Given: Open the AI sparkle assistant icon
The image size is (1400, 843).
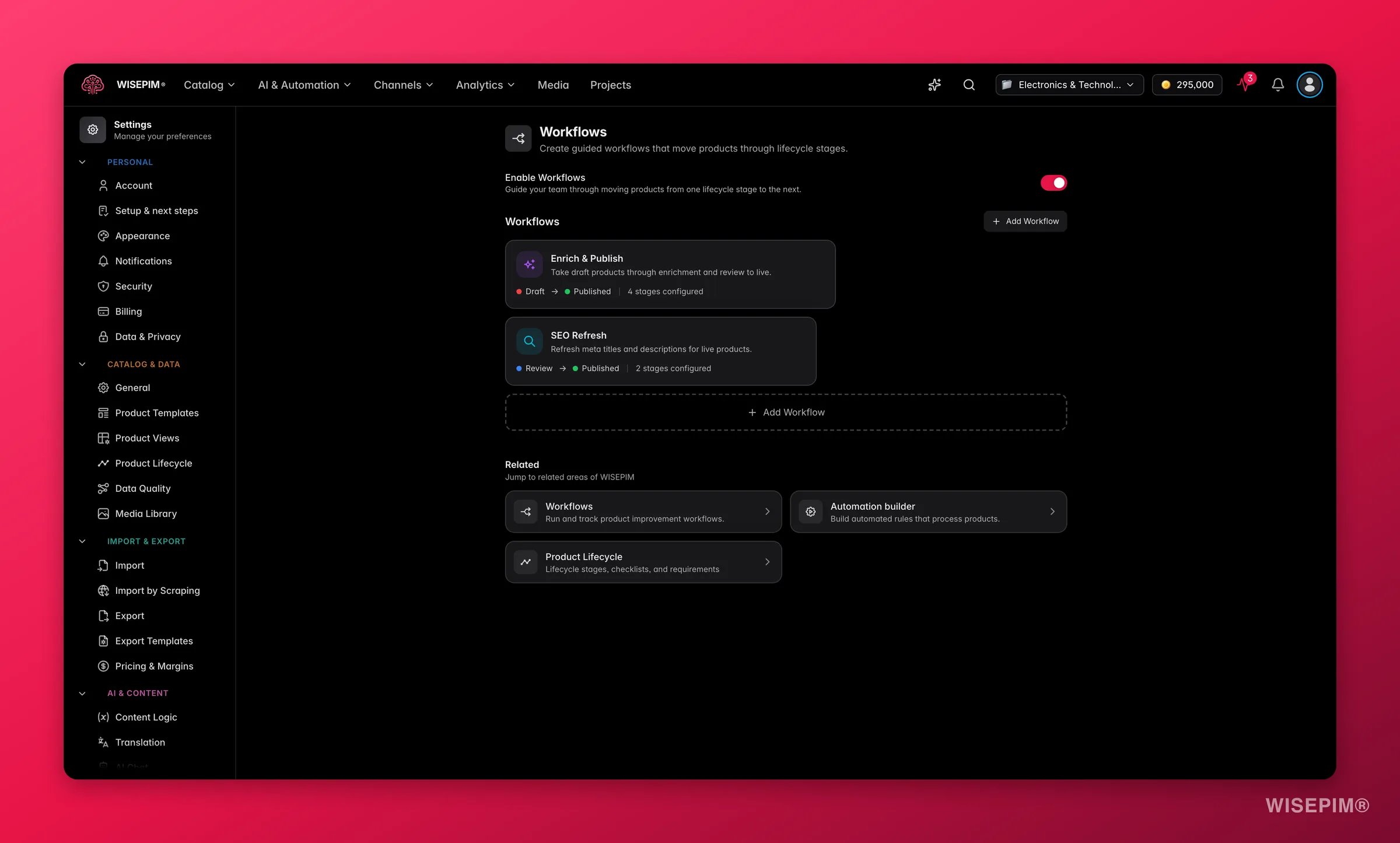Looking at the screenshot, I should pos(935,85).
